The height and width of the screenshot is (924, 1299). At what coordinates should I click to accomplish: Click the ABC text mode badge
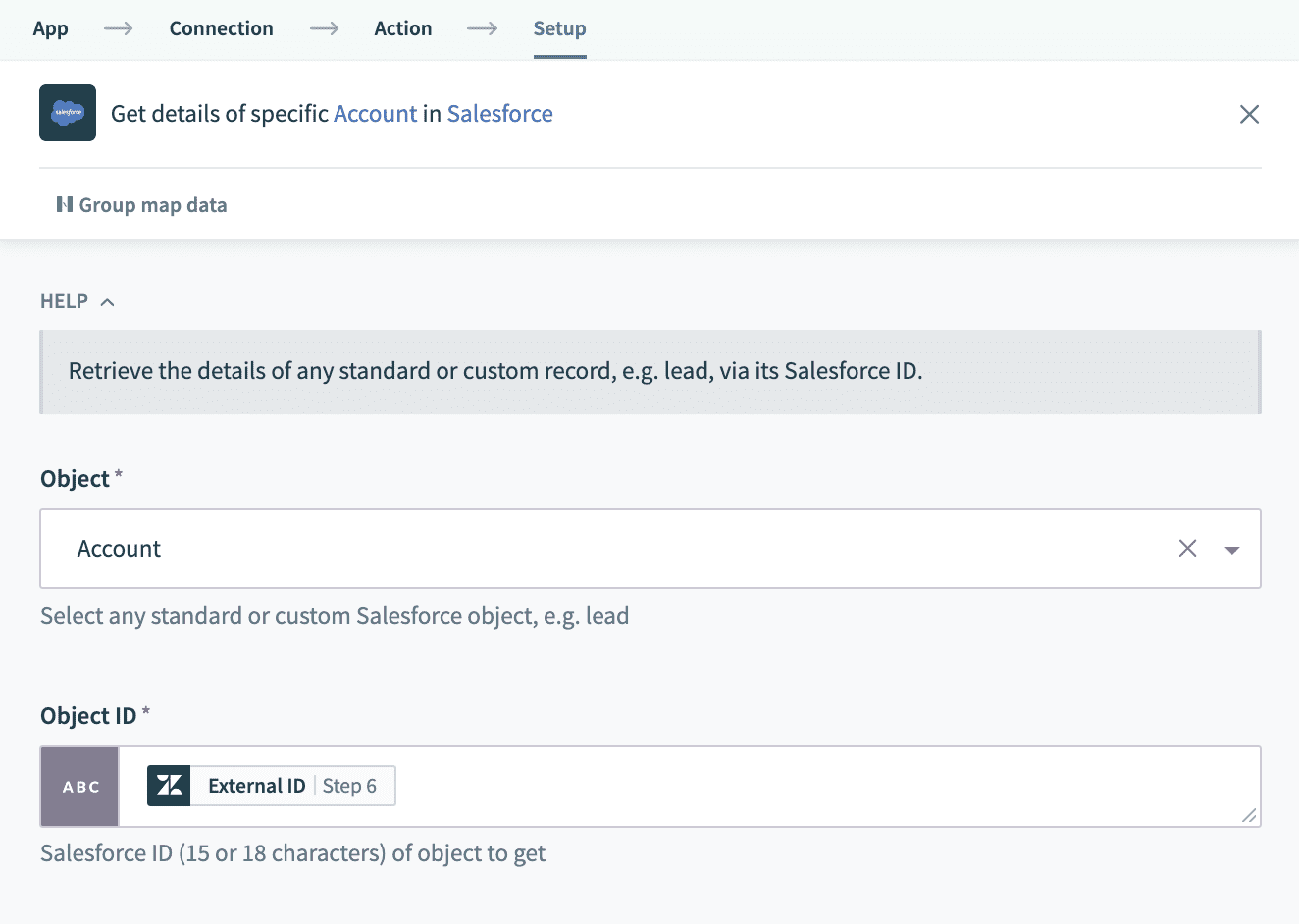(80, 787)
